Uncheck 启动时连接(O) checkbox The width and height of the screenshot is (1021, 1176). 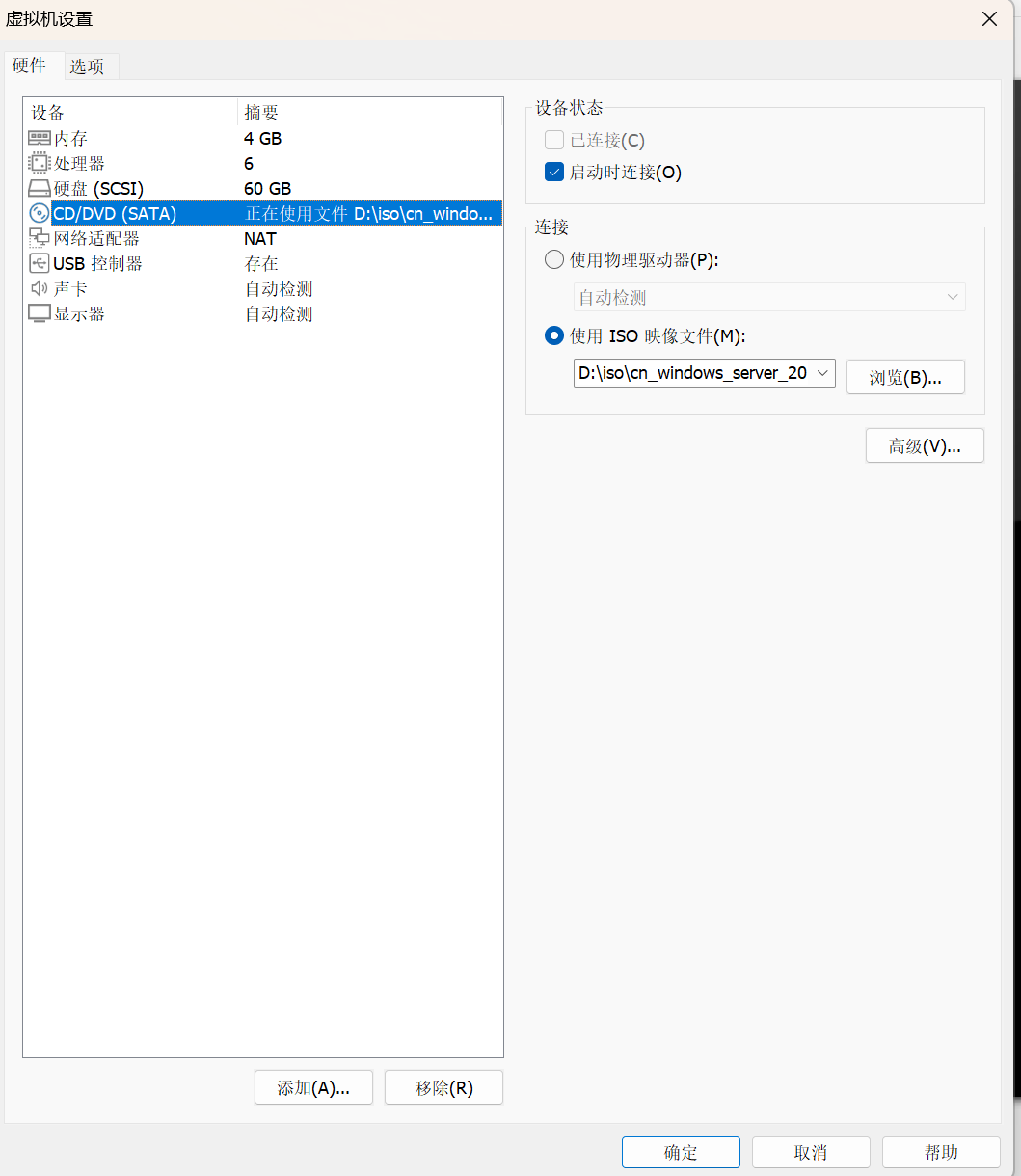pyautogui.click(x=554, y=173)
